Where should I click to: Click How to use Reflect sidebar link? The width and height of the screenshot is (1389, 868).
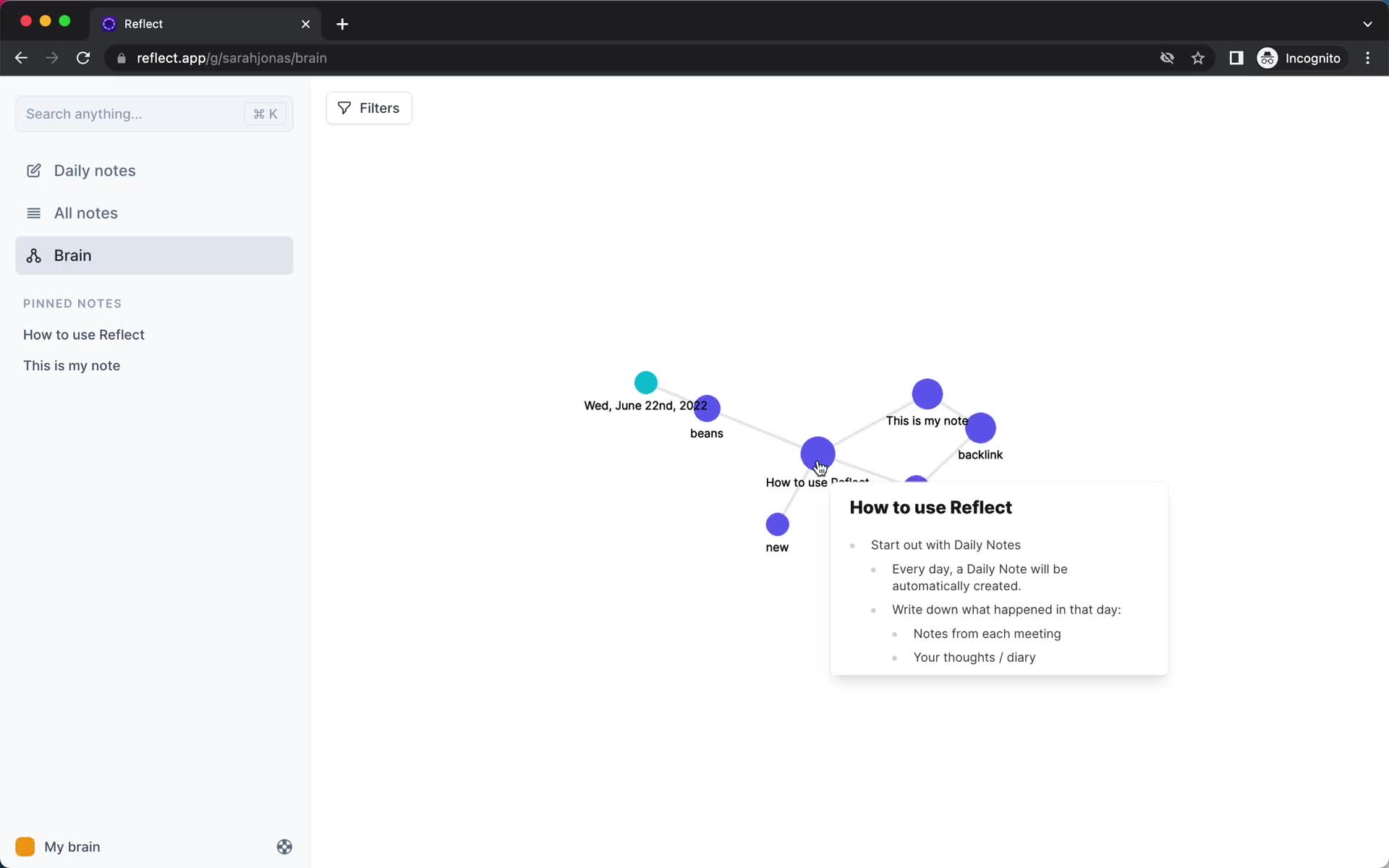[83, 334]
